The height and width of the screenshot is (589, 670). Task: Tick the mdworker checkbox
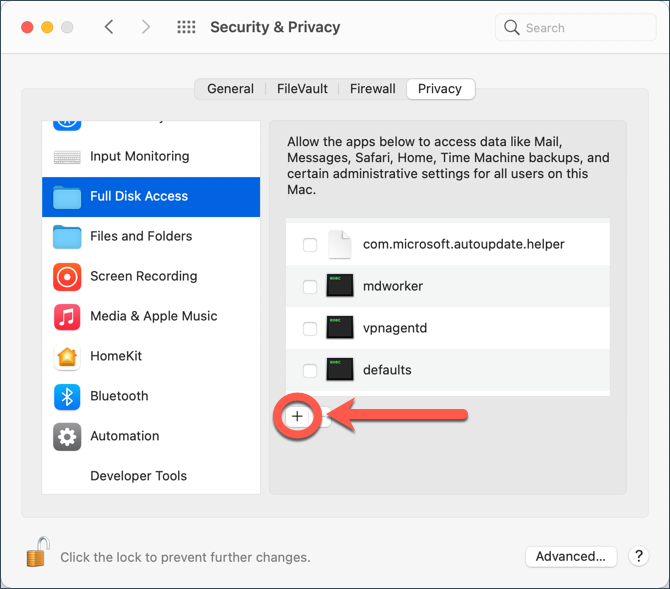pyautogui.click(x=310, y=287)
